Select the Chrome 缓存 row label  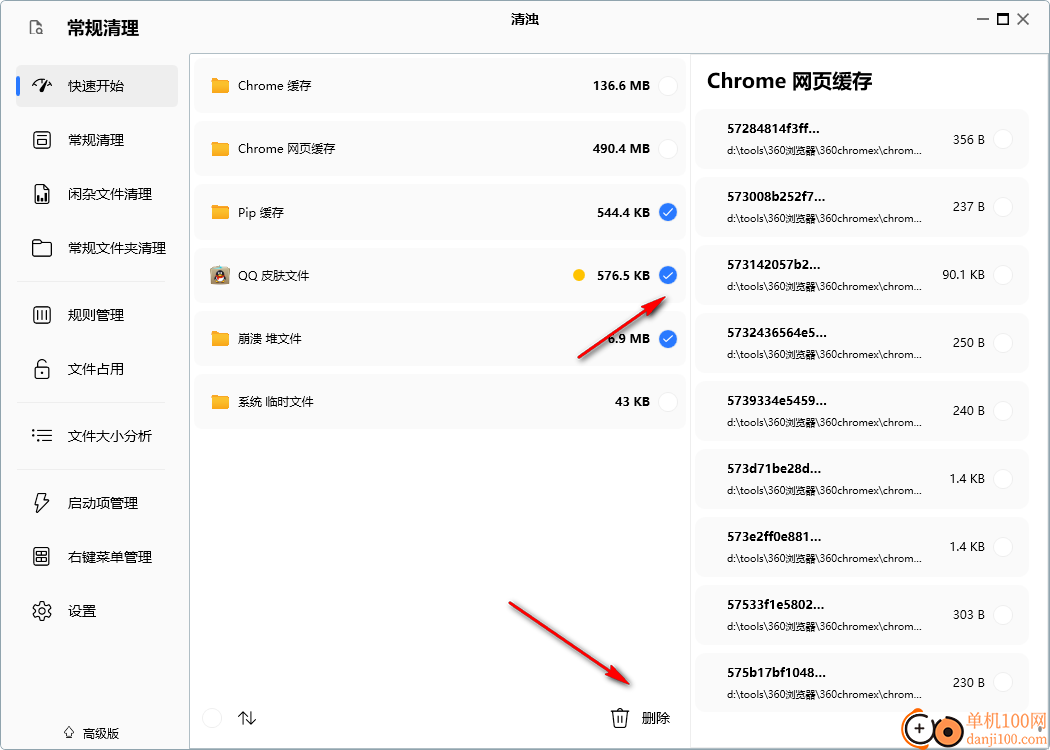click(275, 86)
